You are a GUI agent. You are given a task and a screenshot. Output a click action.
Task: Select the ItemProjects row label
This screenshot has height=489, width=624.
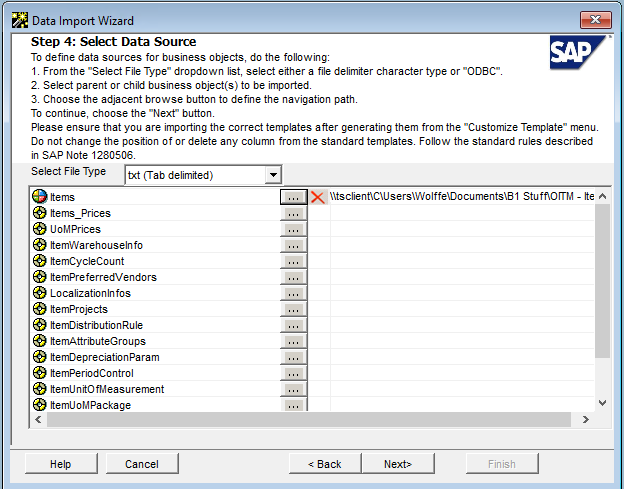79,310
